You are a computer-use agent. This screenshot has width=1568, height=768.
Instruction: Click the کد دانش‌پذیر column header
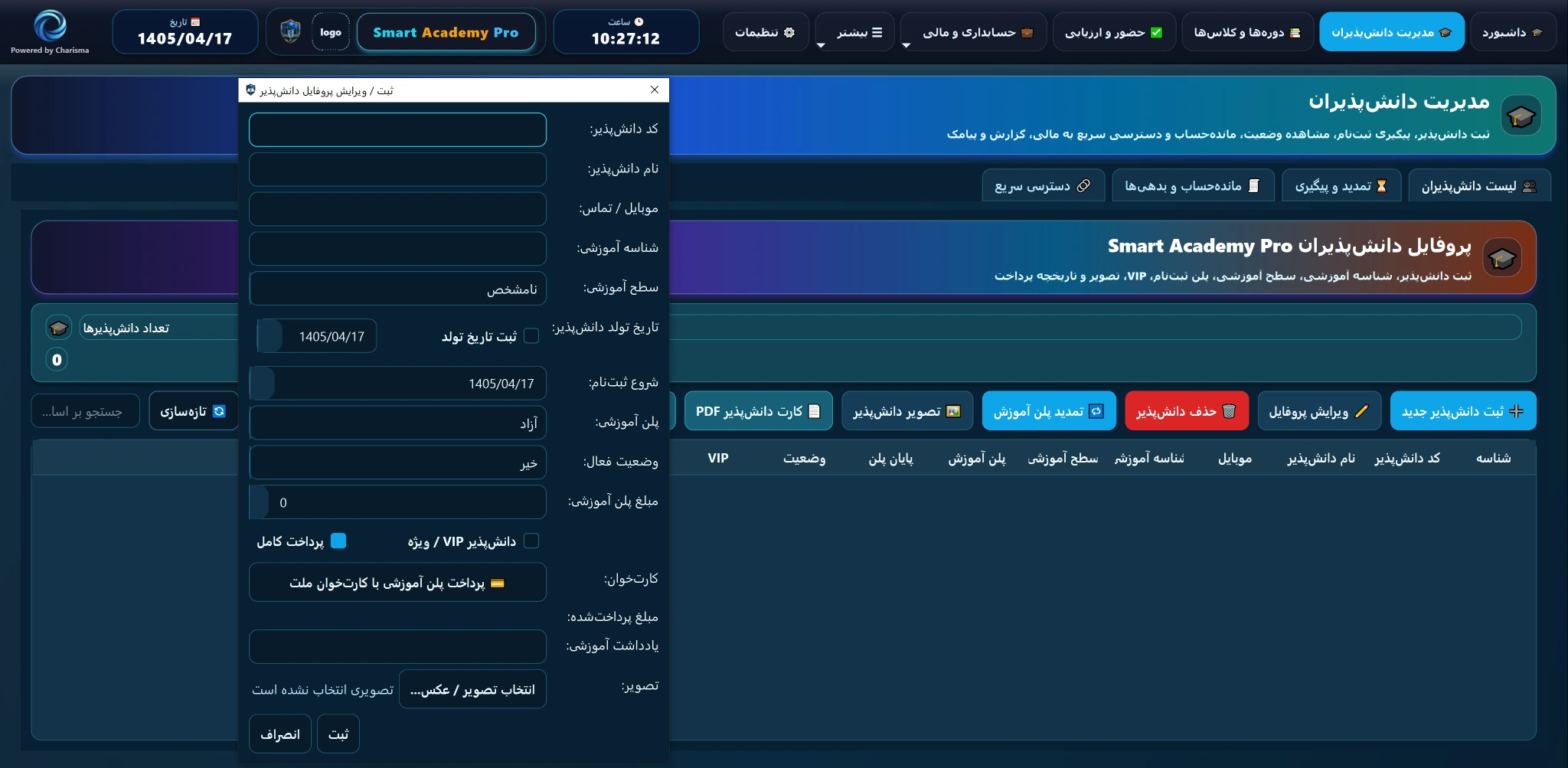tap(1407, 458)
